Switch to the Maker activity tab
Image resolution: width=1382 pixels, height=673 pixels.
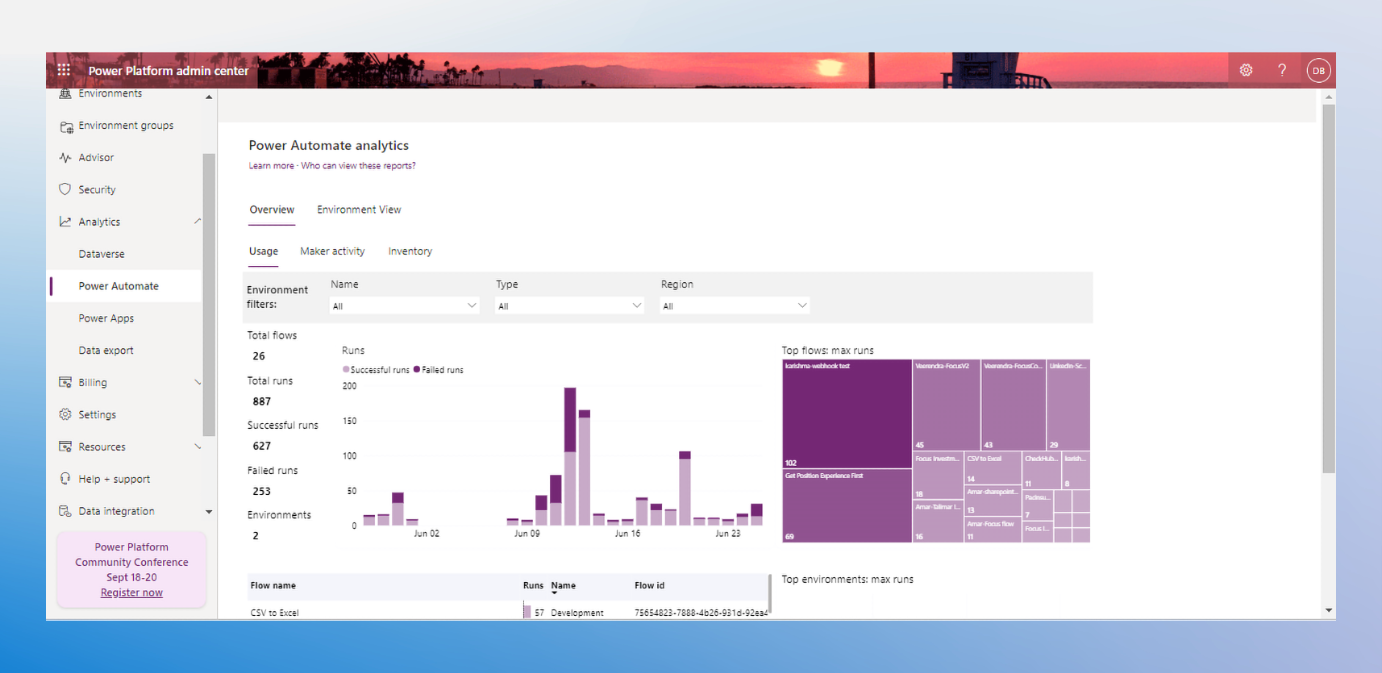point(332,252)
